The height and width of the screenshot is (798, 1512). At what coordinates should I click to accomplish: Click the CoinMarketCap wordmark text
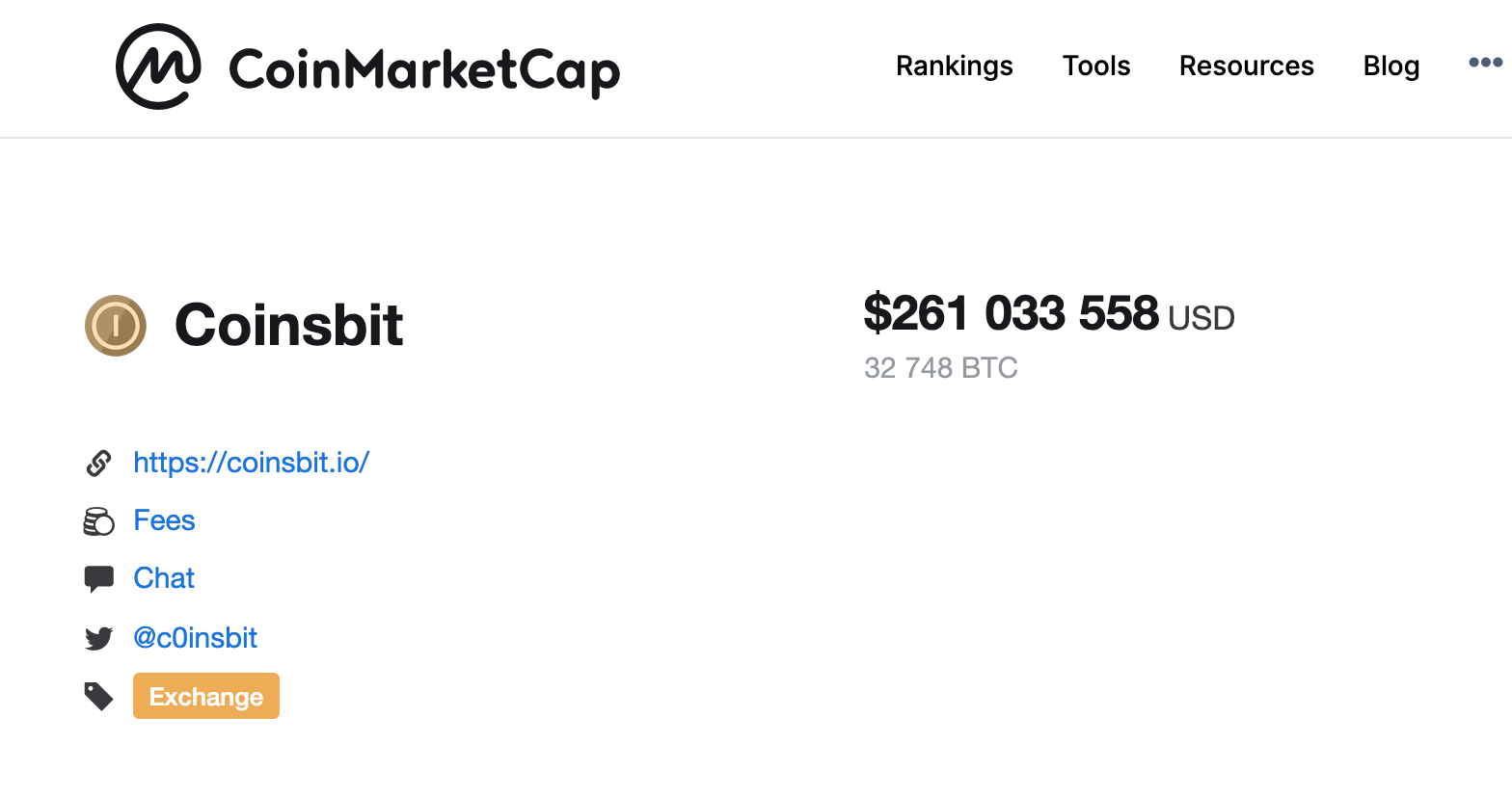point(424,69)
